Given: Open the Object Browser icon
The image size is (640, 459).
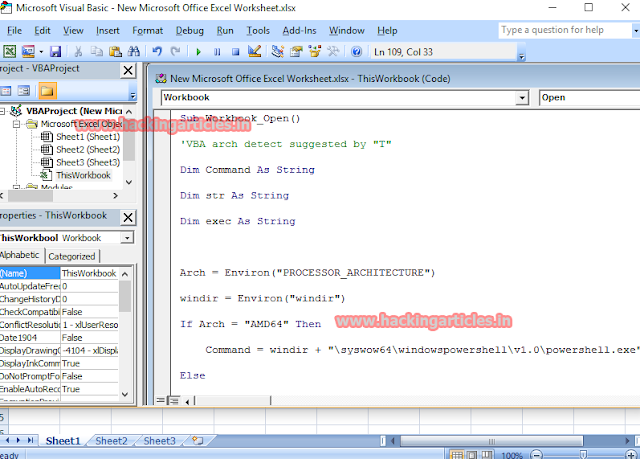Looking at the screenshot, I should [x=315, y=51].
